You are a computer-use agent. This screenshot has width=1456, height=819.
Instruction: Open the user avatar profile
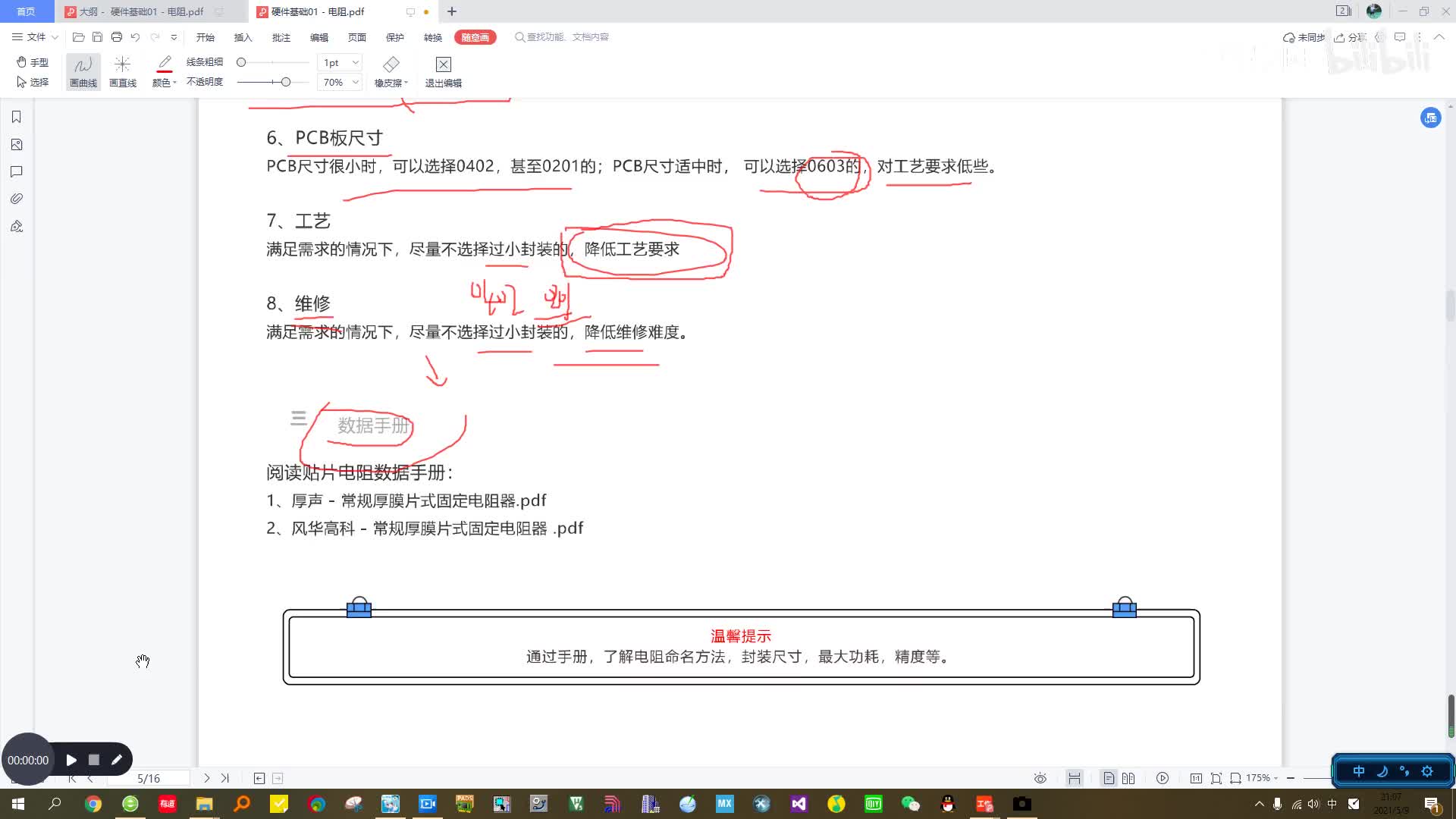(x=1373, y=11)
